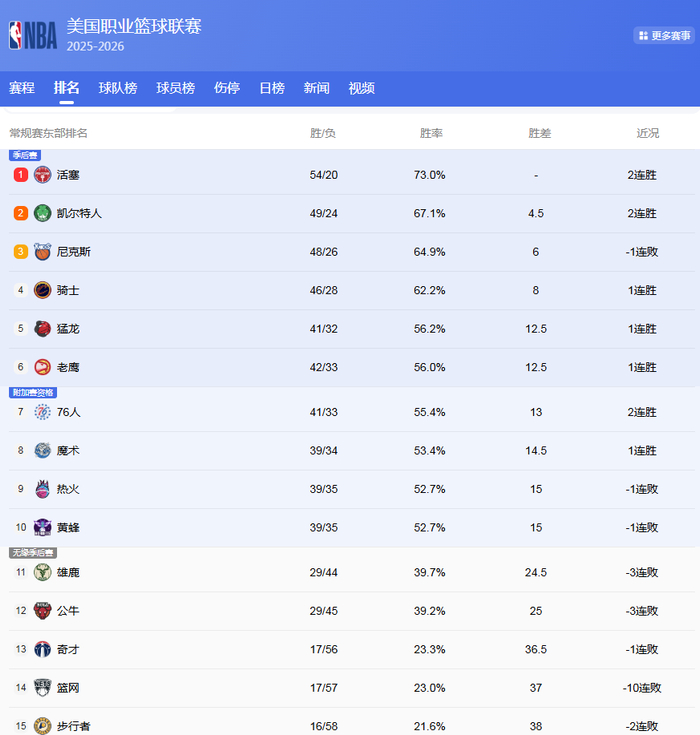
Task: Click the 附加赛资格 section label
Action: click(x=33, y=392)
